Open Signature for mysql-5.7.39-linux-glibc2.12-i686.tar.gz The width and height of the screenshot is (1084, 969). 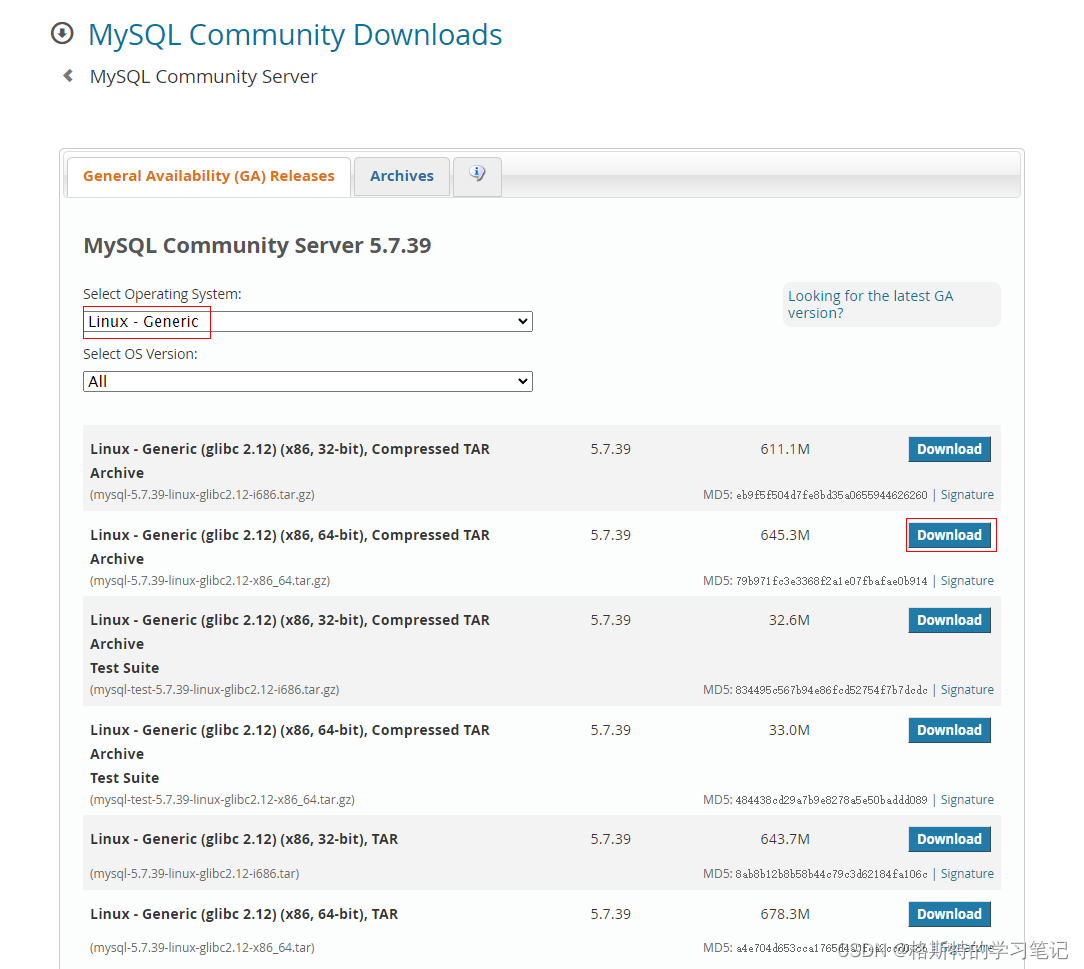point(967,495)
